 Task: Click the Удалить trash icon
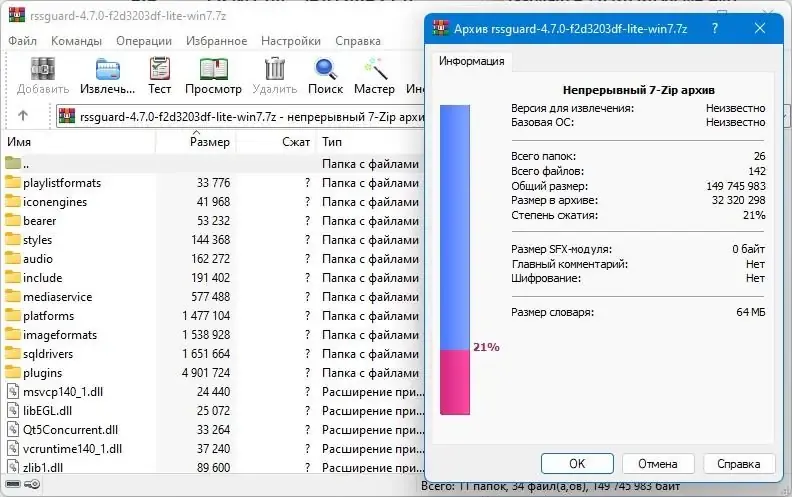tap(275, 69)
